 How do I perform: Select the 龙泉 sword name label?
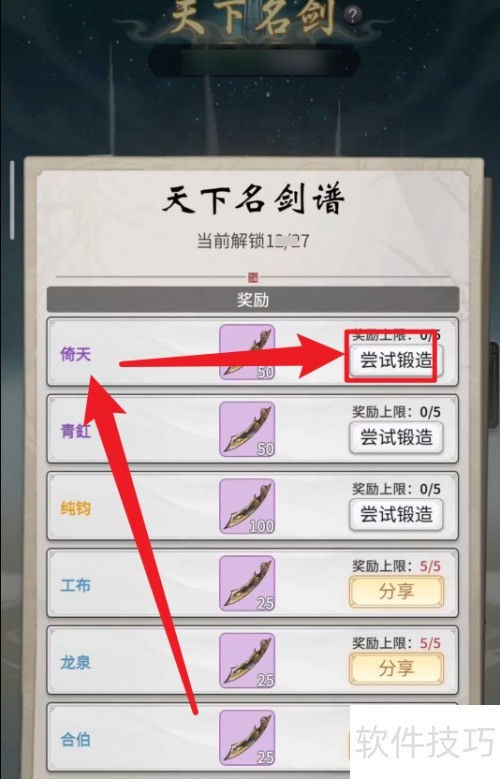(x=76, y=662)
